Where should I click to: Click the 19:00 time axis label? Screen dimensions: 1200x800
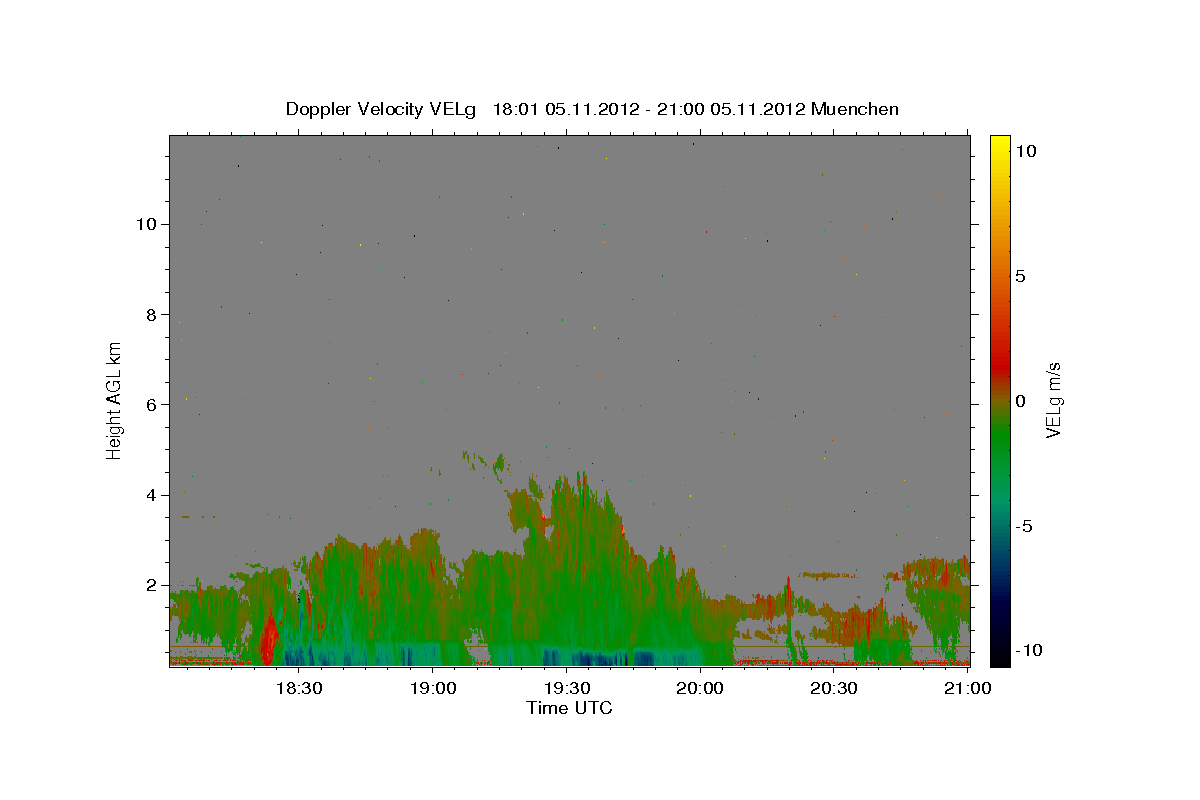click(x=433, y=689)
